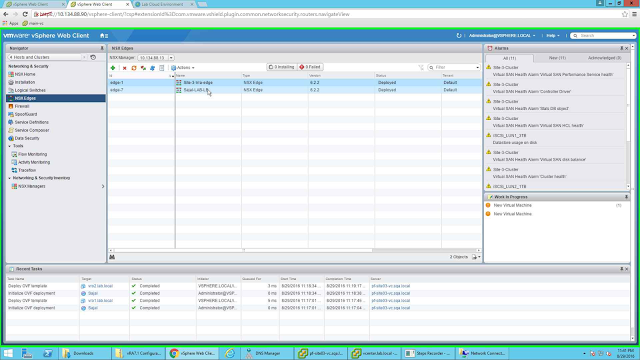This screenshot has height=360, width=640.
Task: Open DNS Manager from taskbar
Action: pos(267,353)
